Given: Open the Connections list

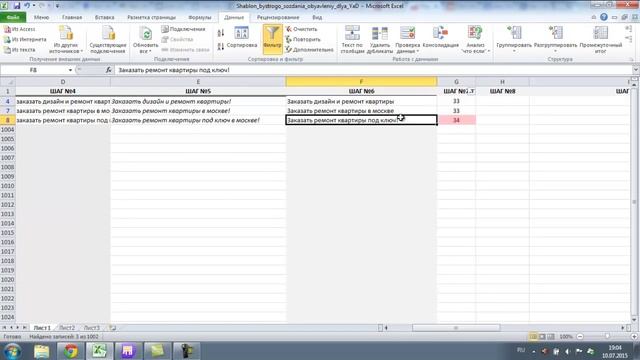Looking at the screenshot, I should tap(183, 29).
